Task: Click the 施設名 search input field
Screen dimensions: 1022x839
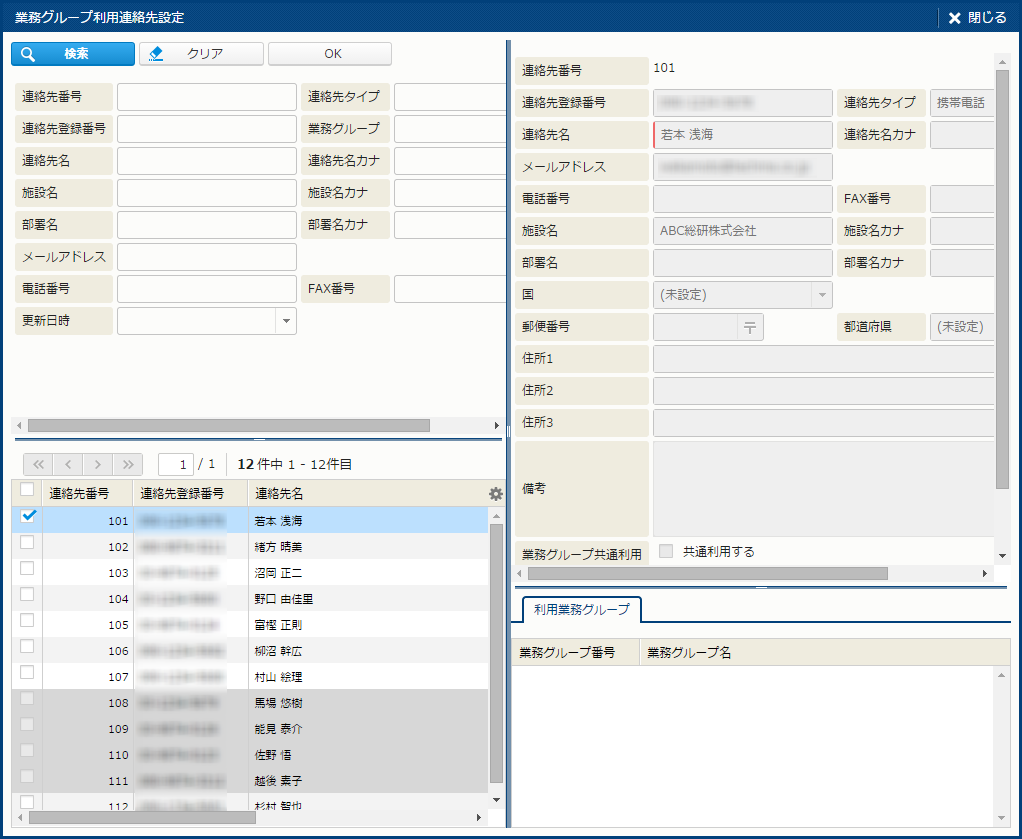Action: 207,193
